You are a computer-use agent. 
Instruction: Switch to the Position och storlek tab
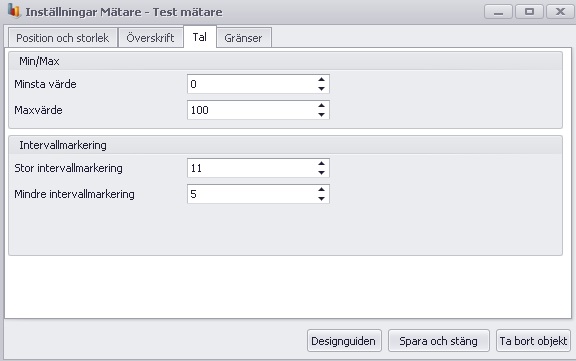(62, 38)
